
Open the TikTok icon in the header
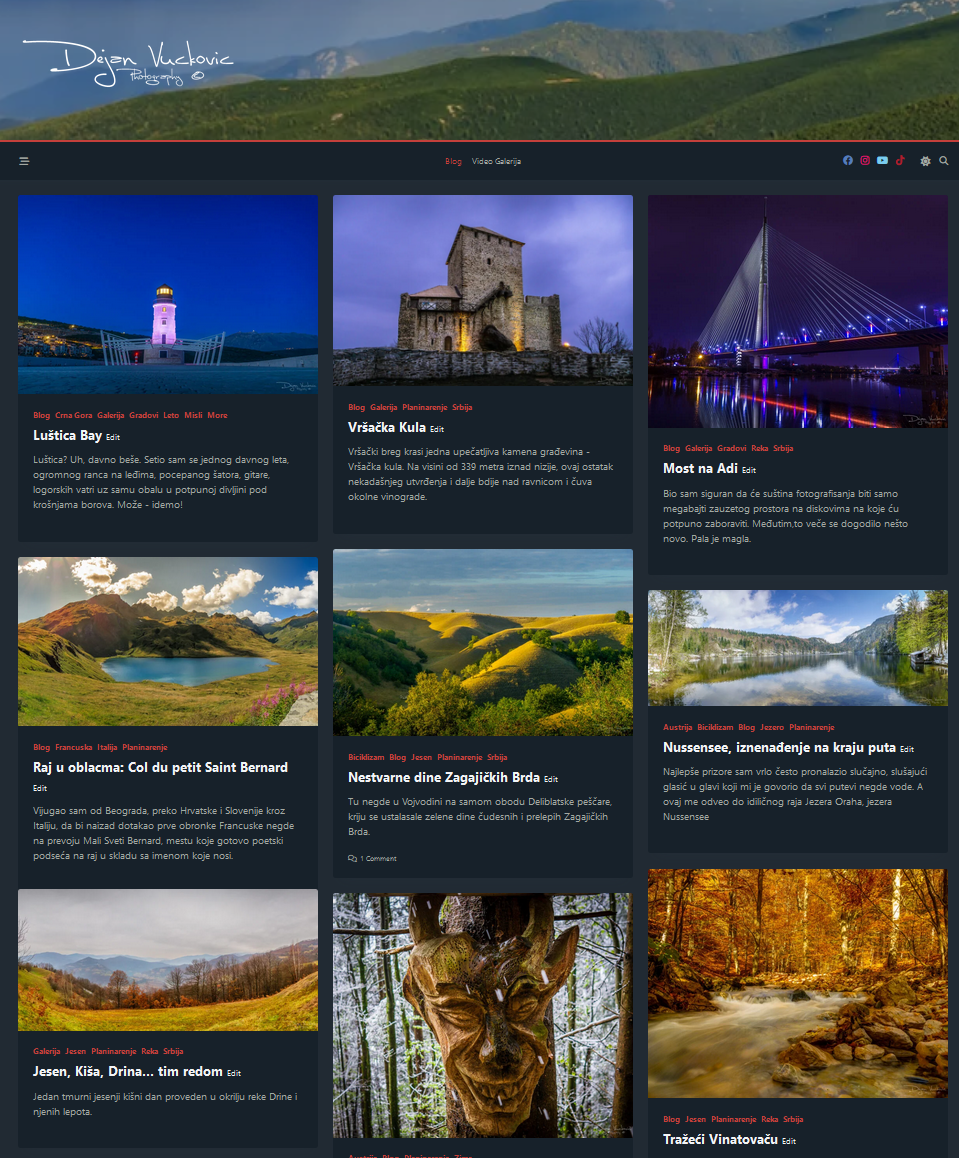[x=899, y=160]
